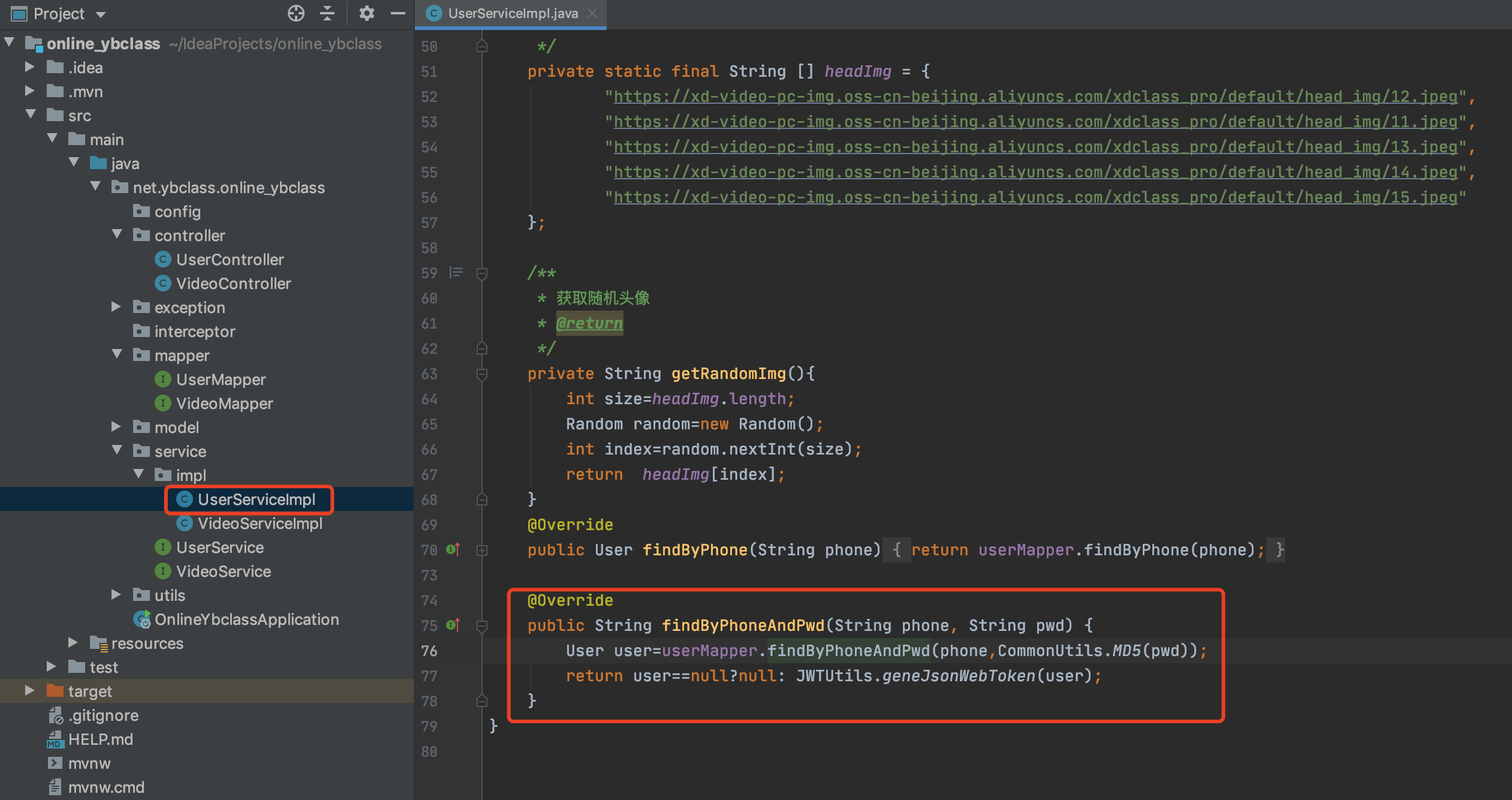Click implements gutter icon on line 70

(x=453, y=549)
